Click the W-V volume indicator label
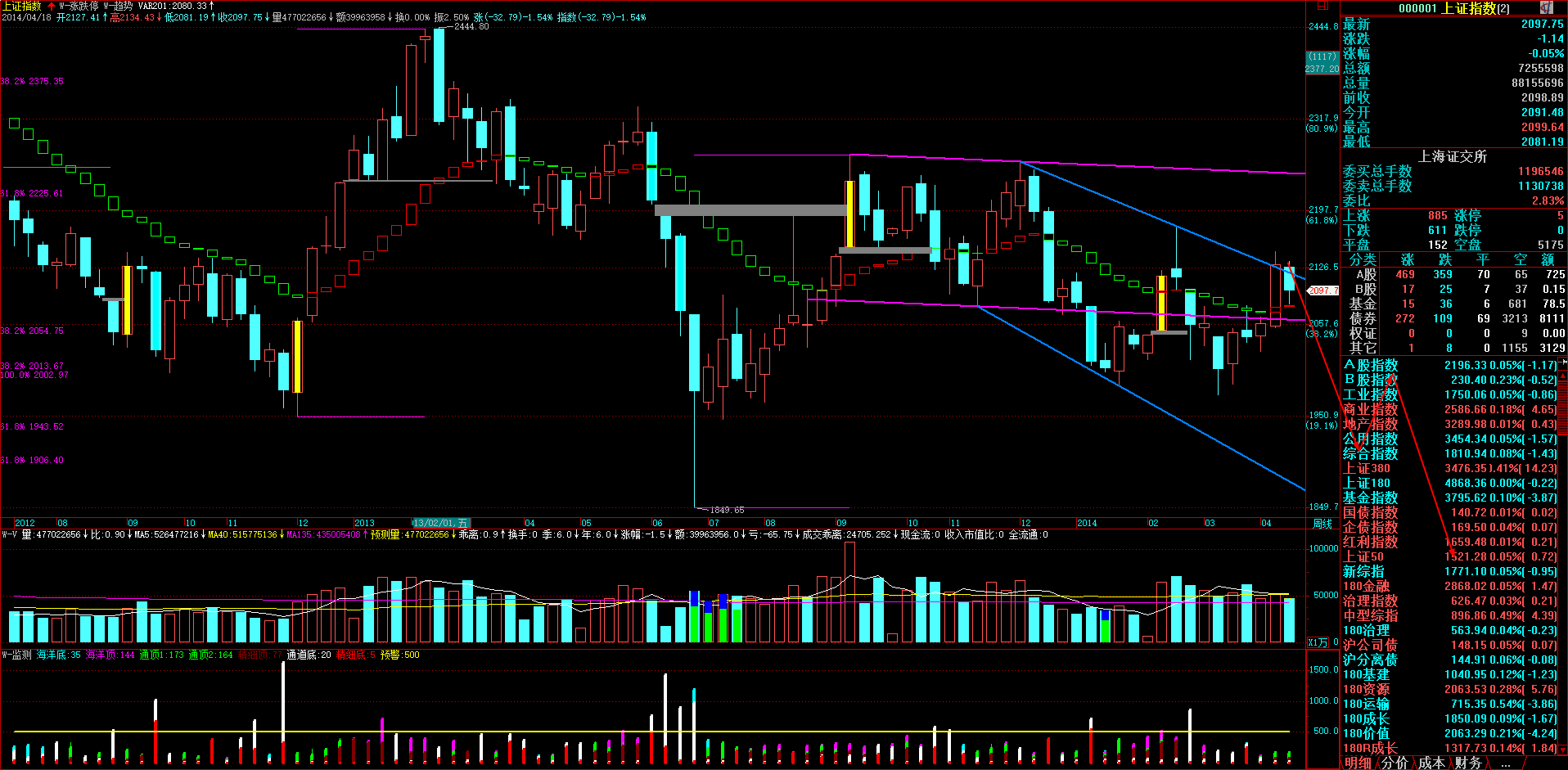Image resolution: width=1568 pixels, height=770 pixels. click(9, 535)
